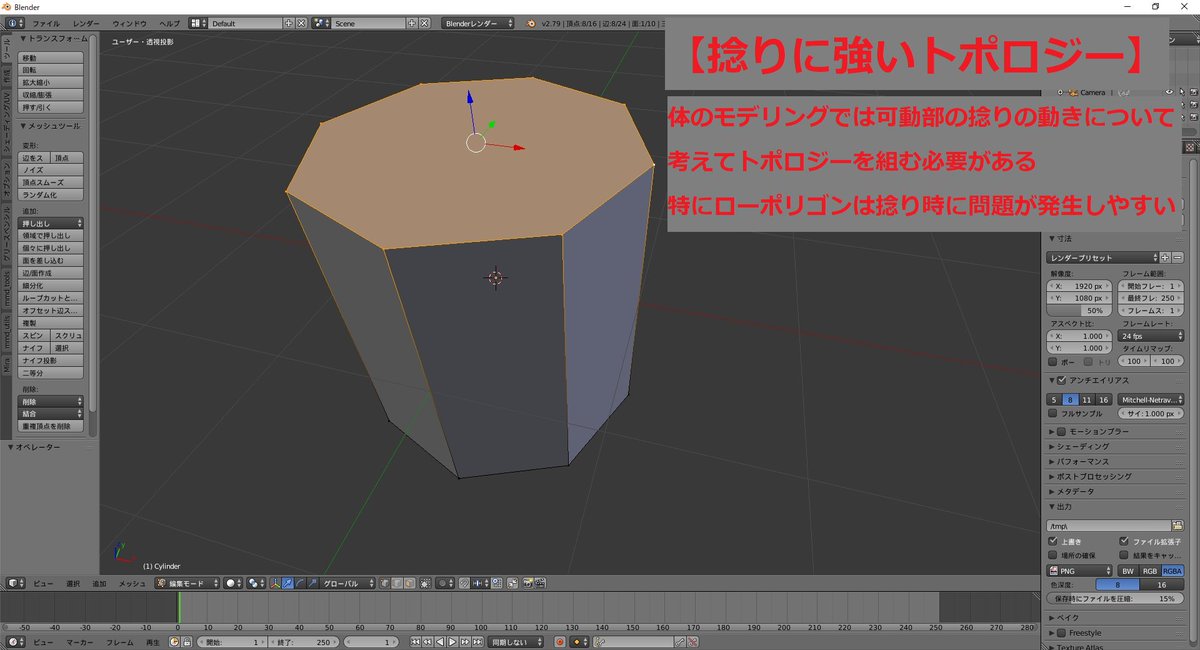The width and height of the screenshot is (1200, 650).
Task: Click the auto keyframe record button
Action: tap(560, 642)
